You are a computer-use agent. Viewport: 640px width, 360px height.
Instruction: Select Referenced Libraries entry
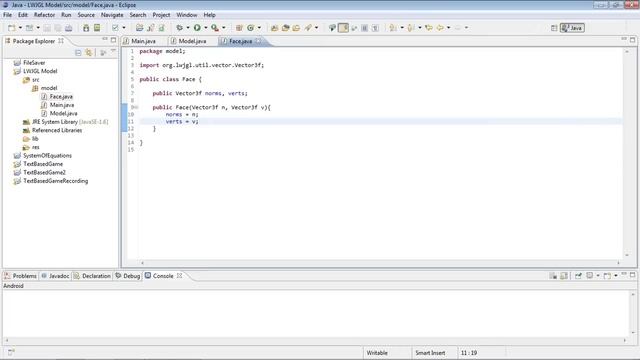[57, 130]
